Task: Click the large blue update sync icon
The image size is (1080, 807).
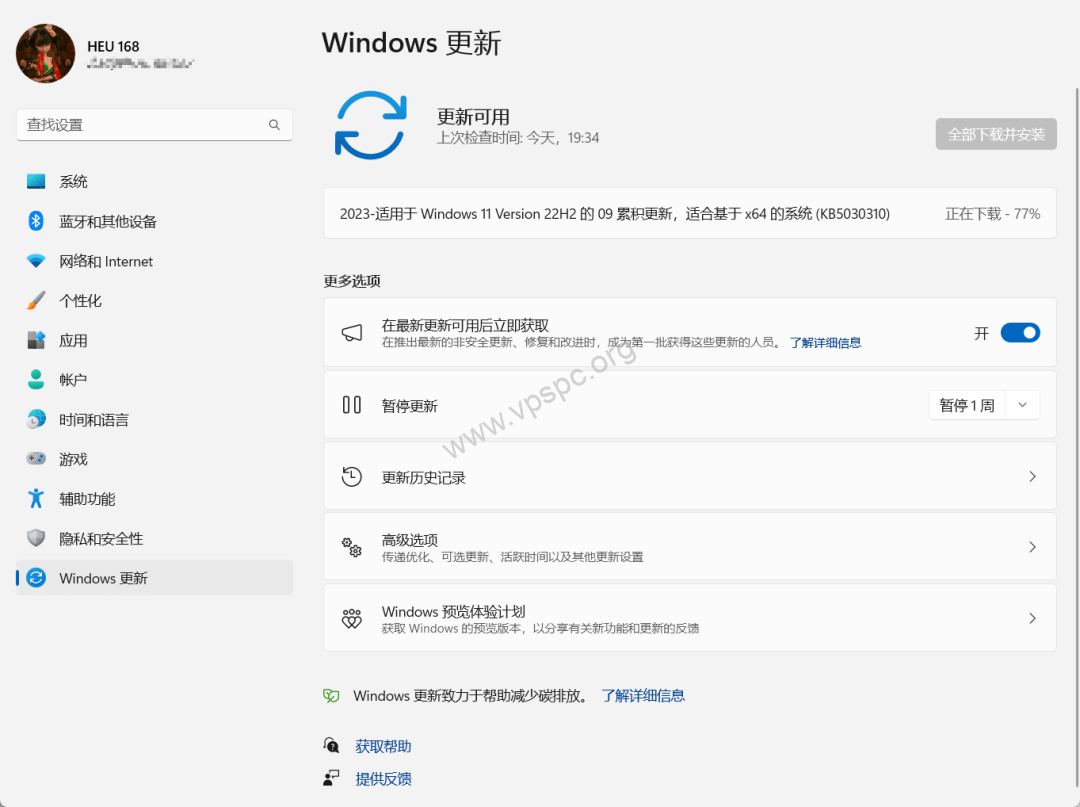Action: 371,125
